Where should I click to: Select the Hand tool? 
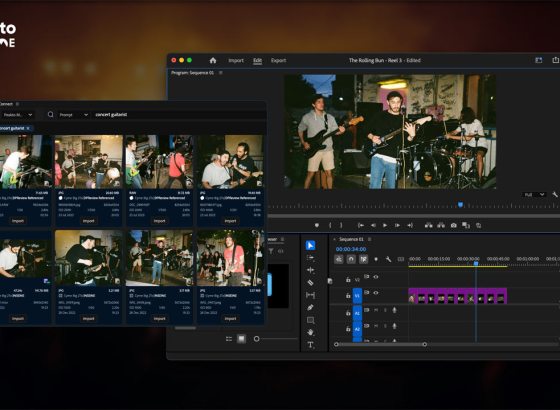click(310, 332)
